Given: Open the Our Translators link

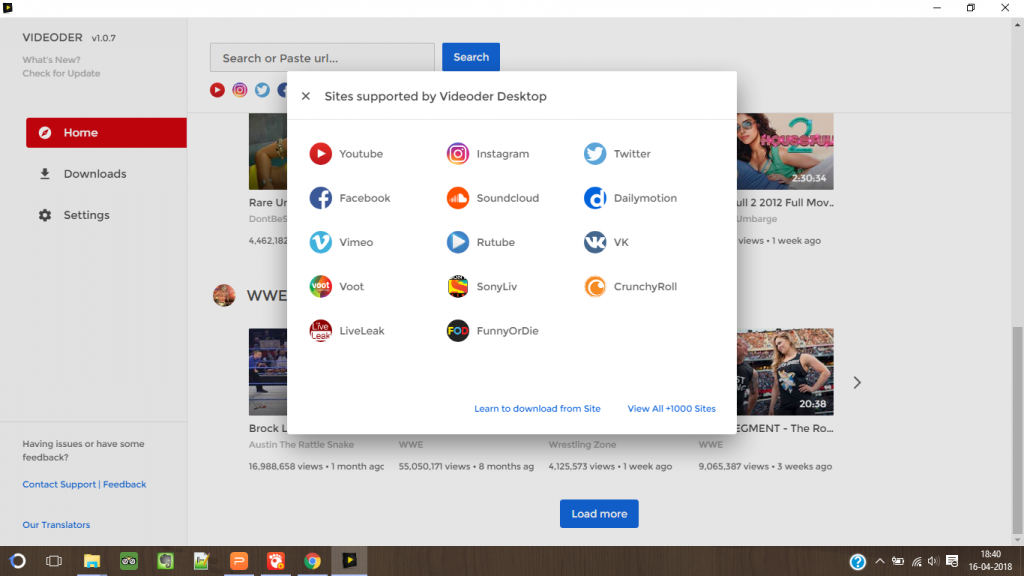Looking at the screenshot, I should (56, 525).
